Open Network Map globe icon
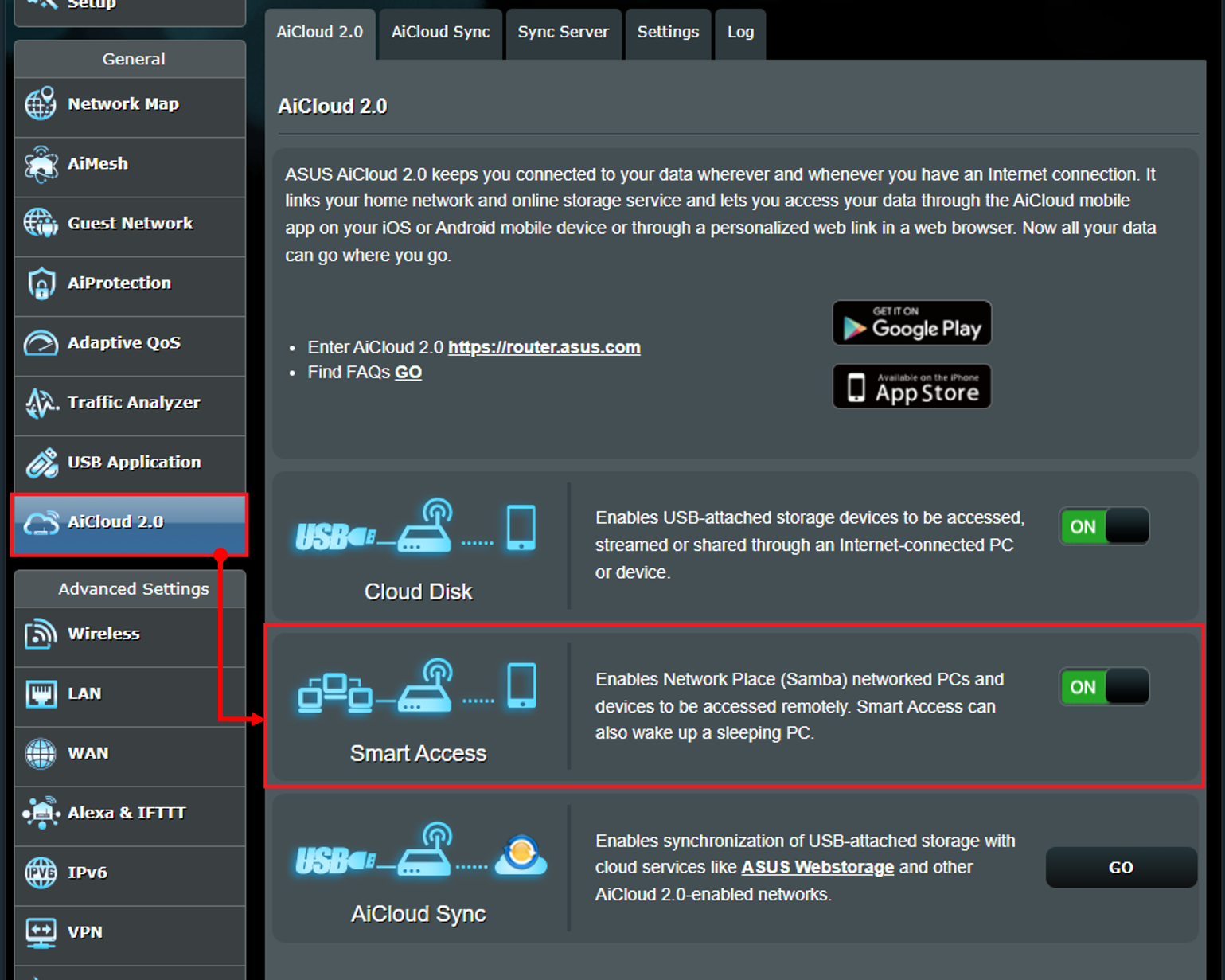 (x=41, y=104)
